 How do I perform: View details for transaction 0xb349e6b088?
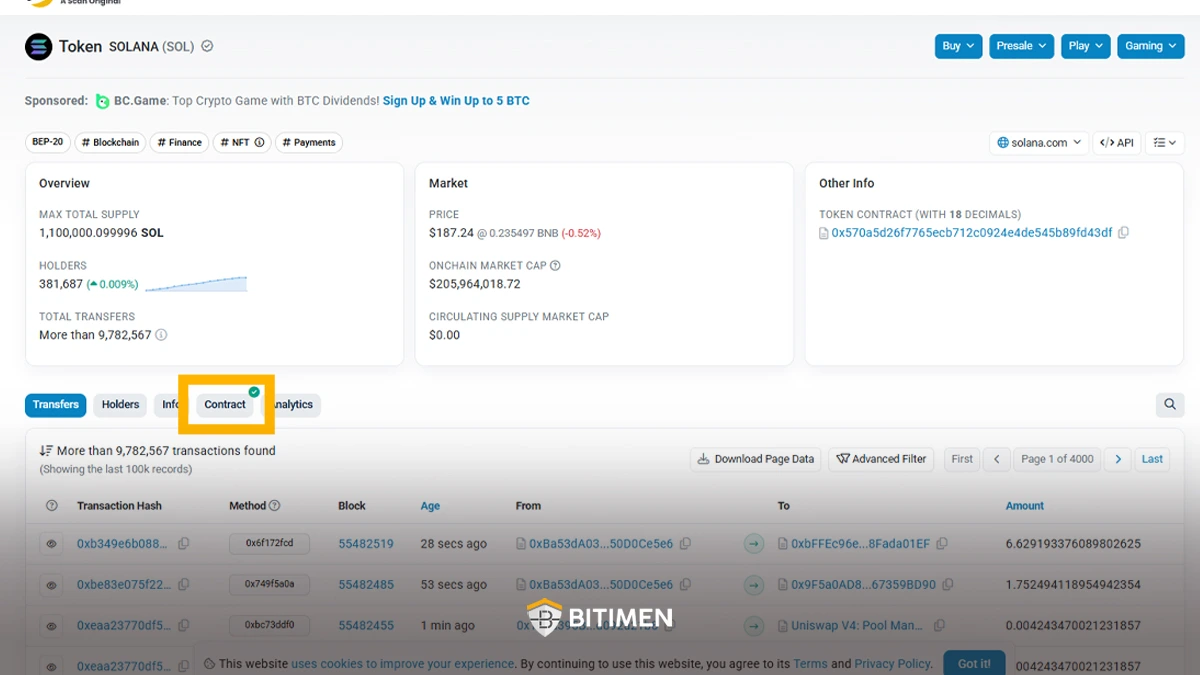pyautogui.click(x=51, y=544)
